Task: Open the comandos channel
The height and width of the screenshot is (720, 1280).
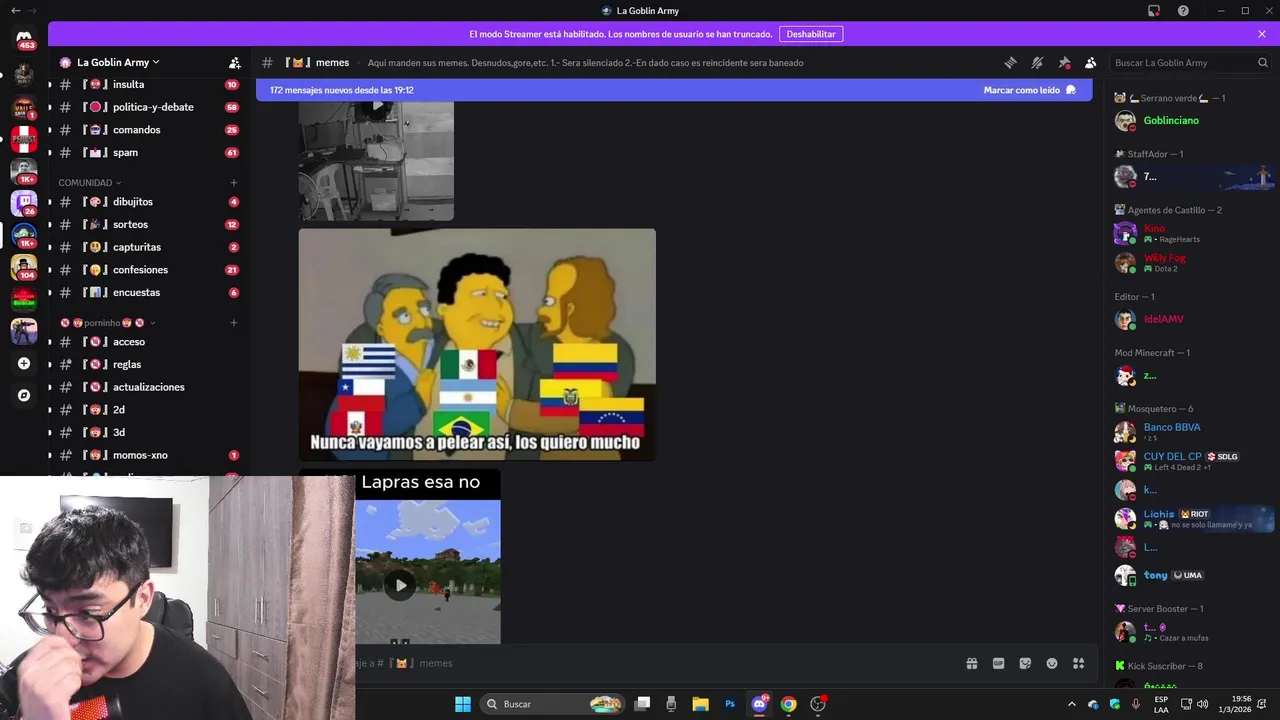Action: tap(149, 130)
